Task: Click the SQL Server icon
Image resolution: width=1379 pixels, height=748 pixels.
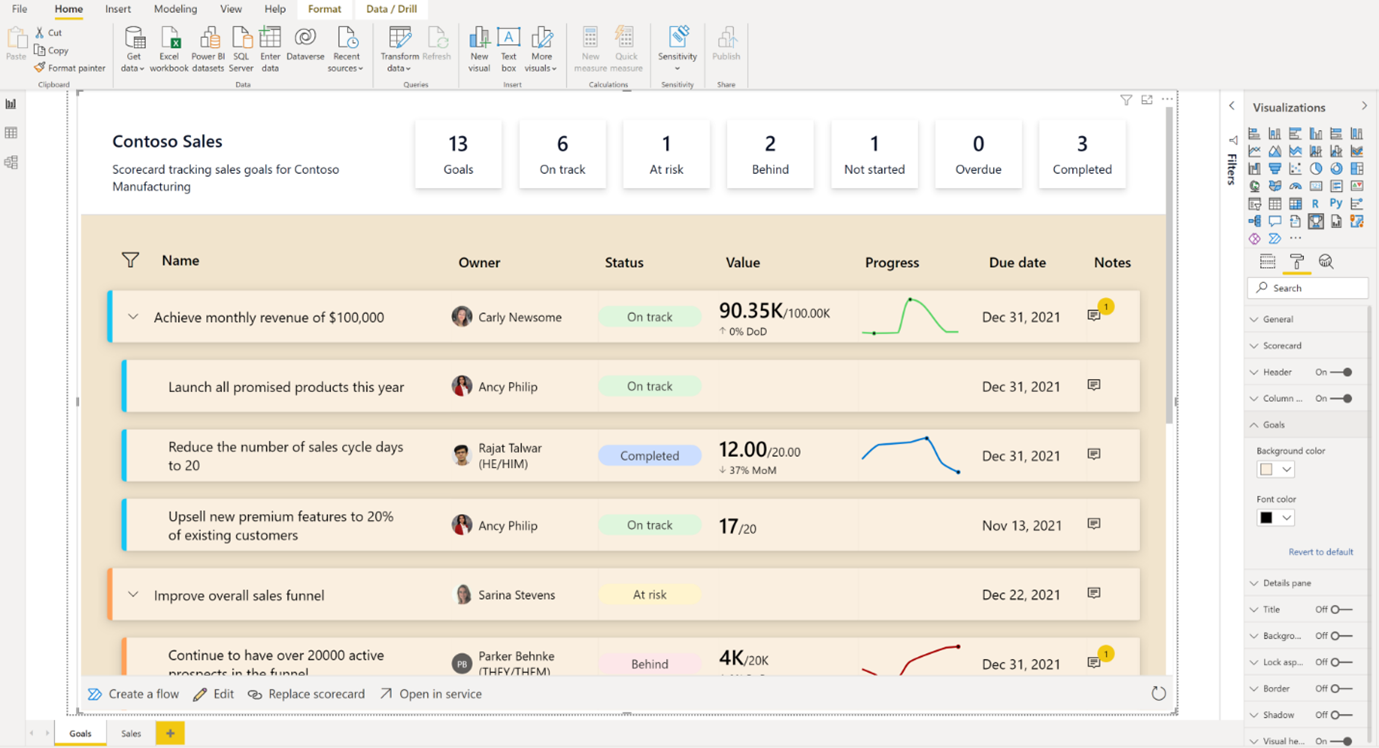Action: (241, 49)
